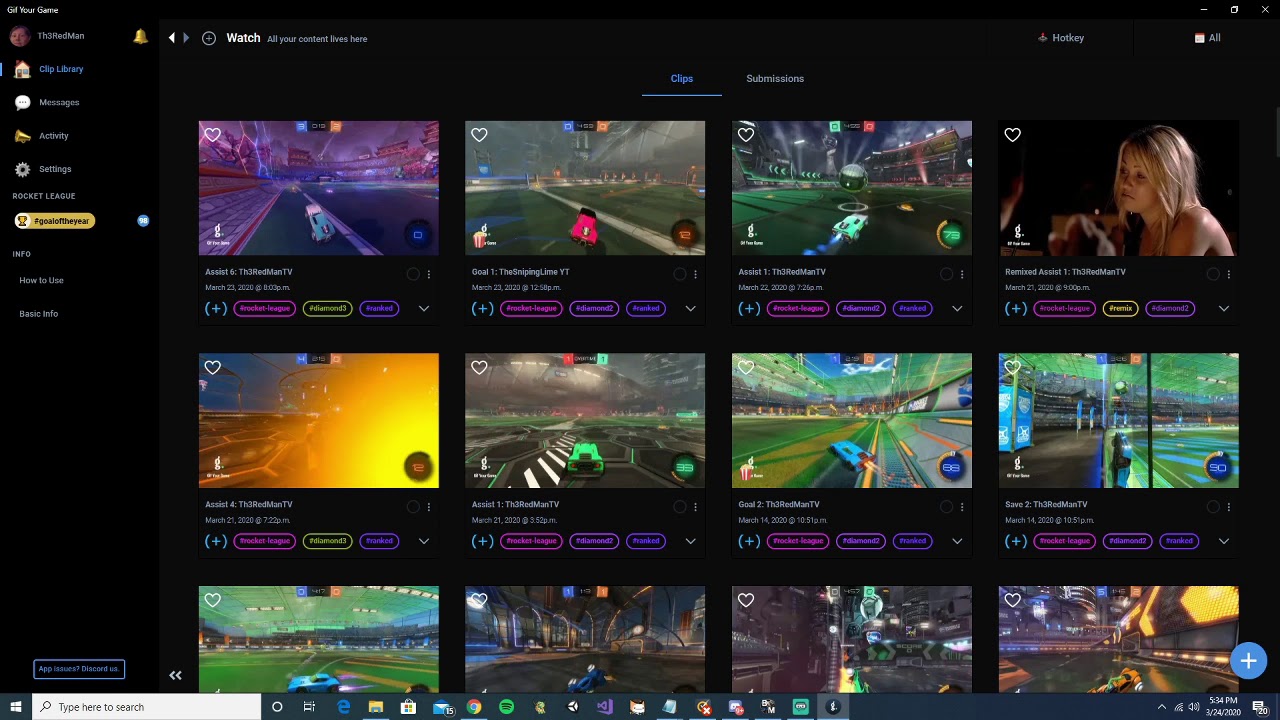Add a tag to Save 2 clip with plus
The width and height of the screenshot is (1280, 720).
click(1015, 541)
